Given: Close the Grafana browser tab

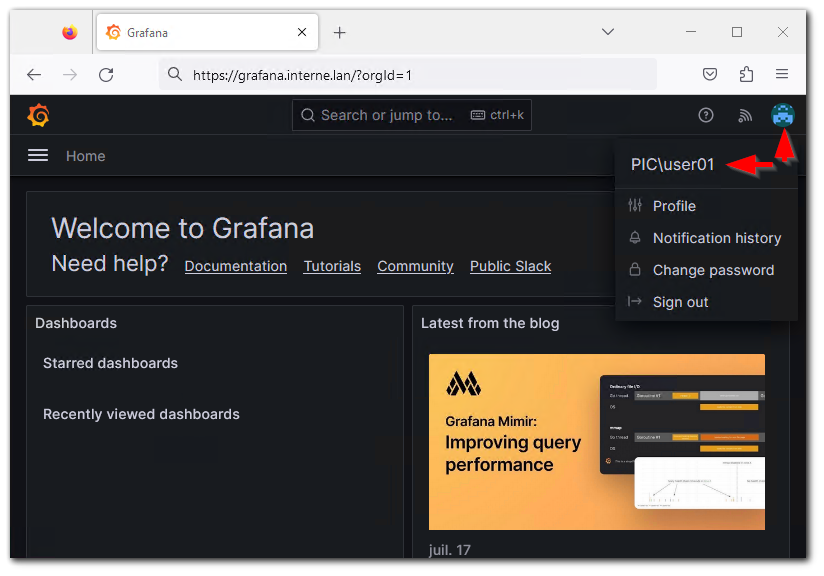Looking at the screenshot, I should point(302,33).
